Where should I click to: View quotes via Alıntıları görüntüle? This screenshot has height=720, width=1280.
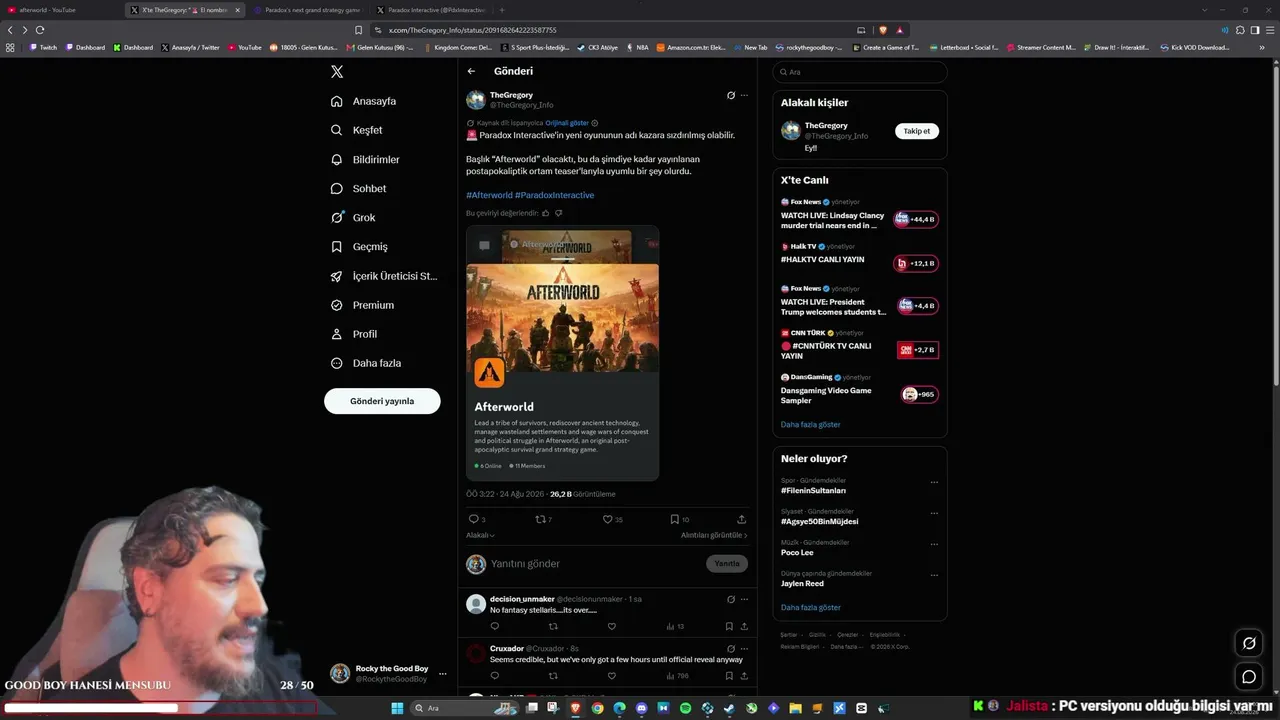714,535
